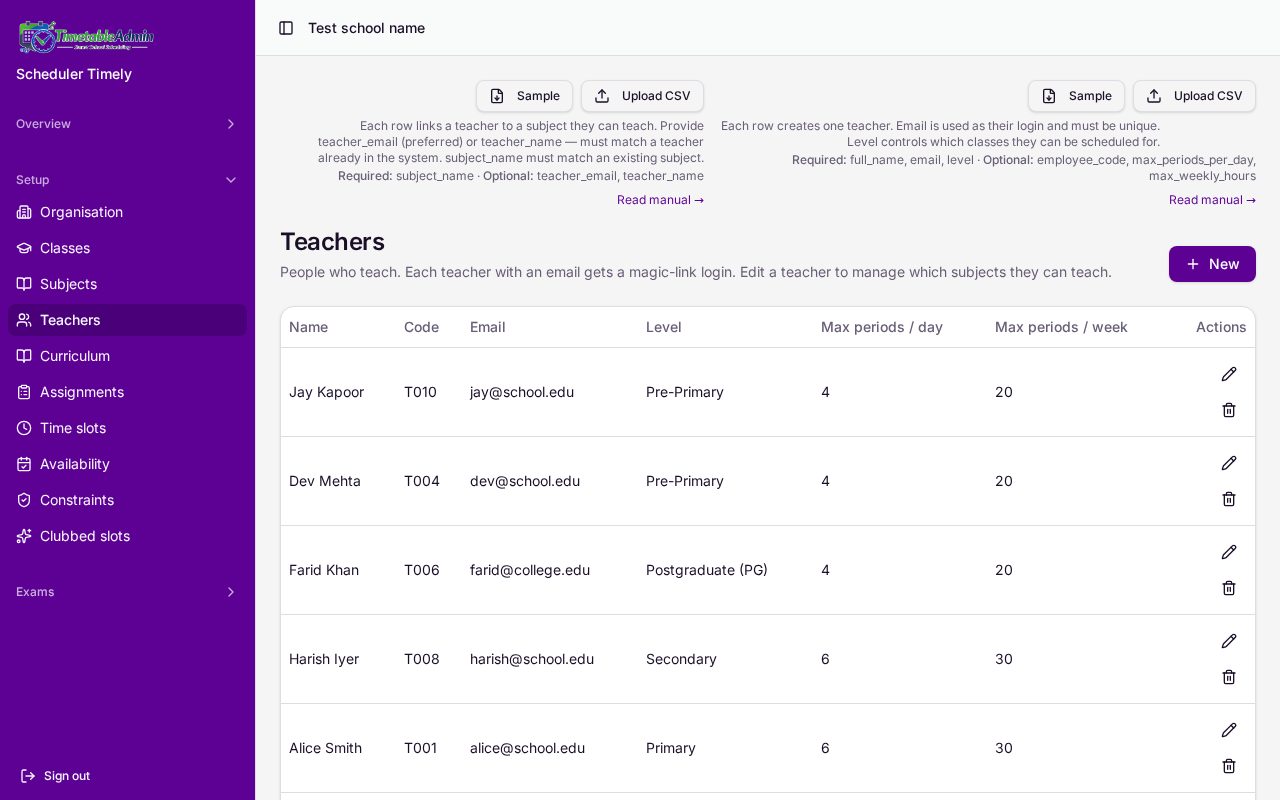1280x800 pixels.
Task: Open Availability page
Action: 127,464
